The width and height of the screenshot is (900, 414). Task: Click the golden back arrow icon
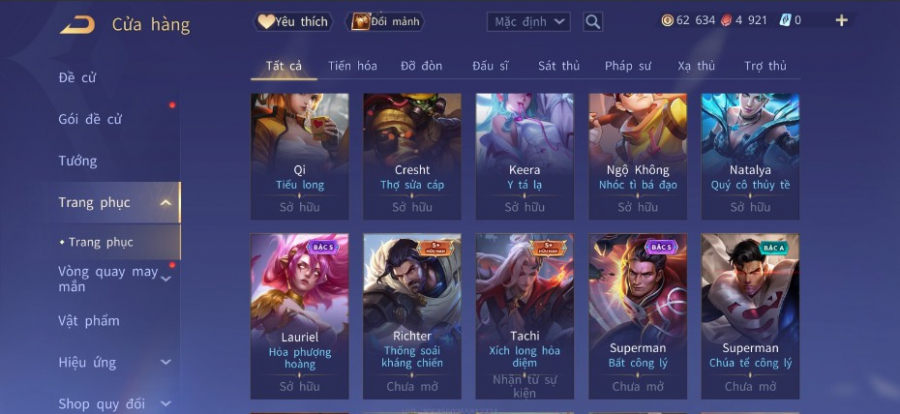[77, 25]
